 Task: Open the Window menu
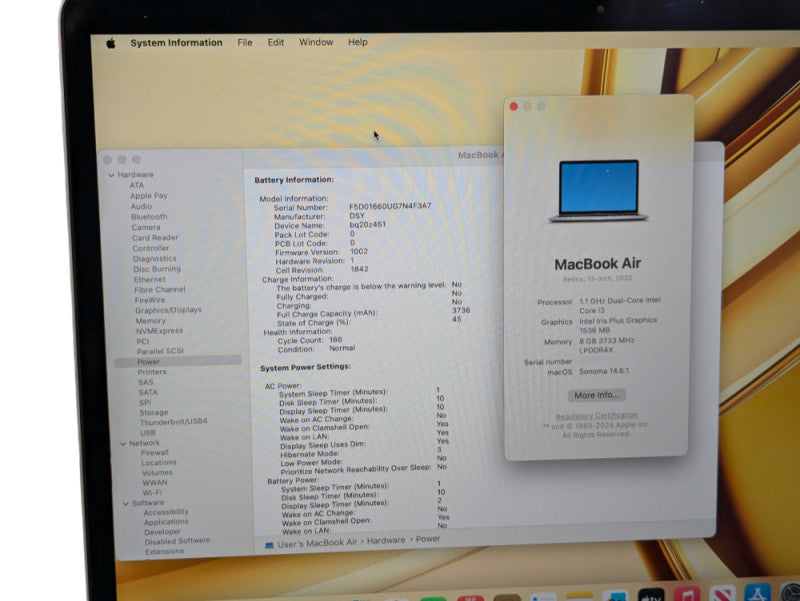(x=316, y=42)
